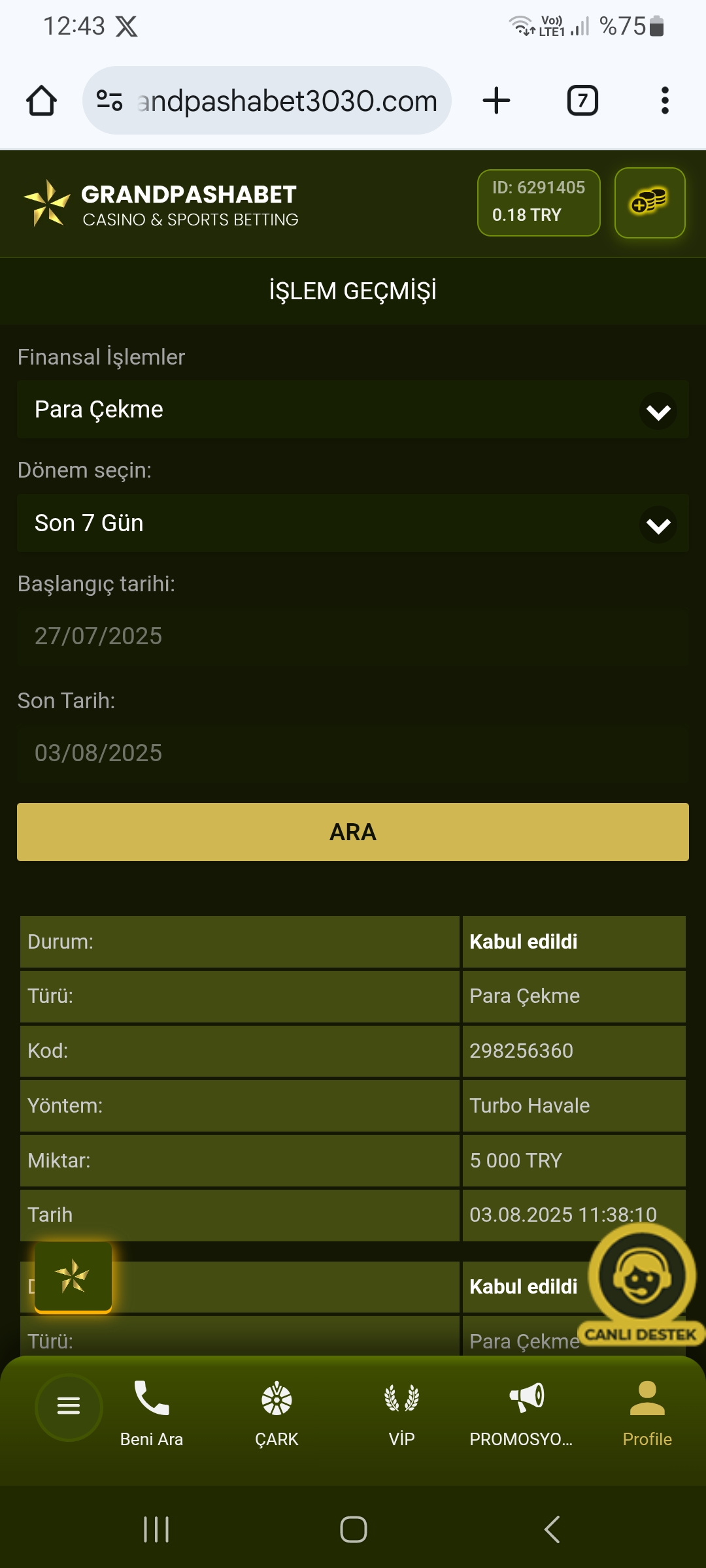Screen dimensions: 706x1568
Task: Tap the Wi-Fi signal icon in status bar
Action: tap(522, 26)
